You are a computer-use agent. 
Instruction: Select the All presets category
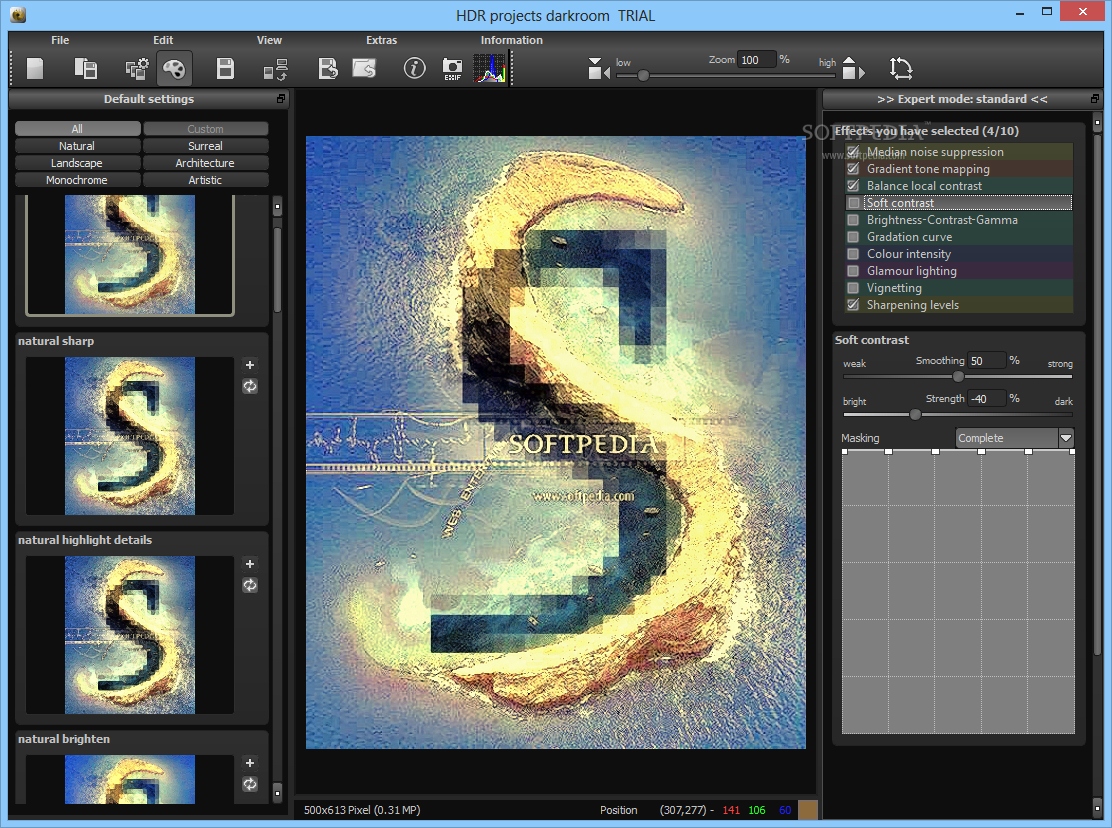[x=77, y=129]
